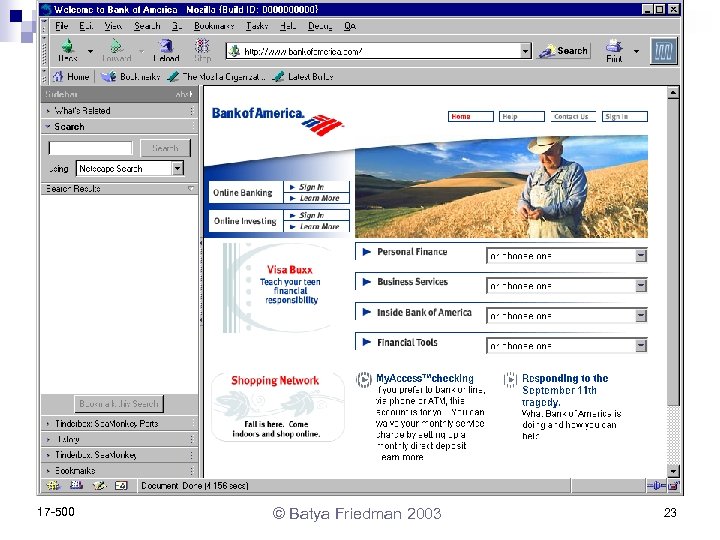Collapse the Search sidebar panel
Screen dimensions: 720x540
[x=119, y=127]
